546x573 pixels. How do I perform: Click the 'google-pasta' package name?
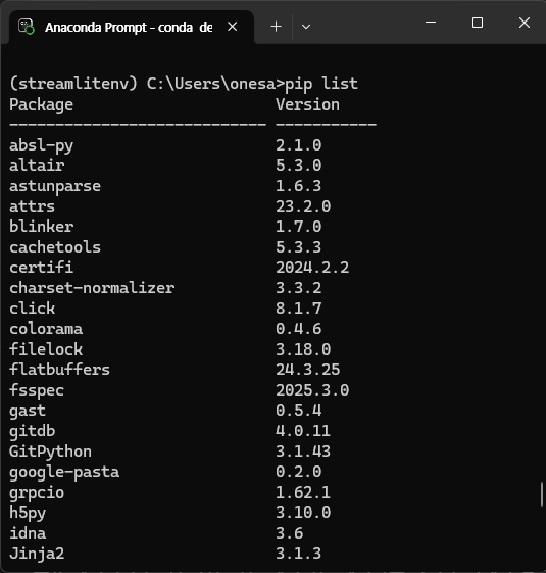click(x=64, y=473)
